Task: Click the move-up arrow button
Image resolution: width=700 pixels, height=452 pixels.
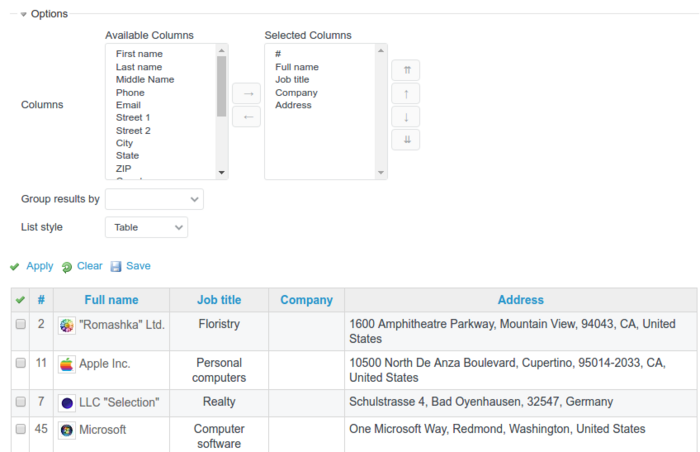Action: pyautogui.click(x=405, y=93)
